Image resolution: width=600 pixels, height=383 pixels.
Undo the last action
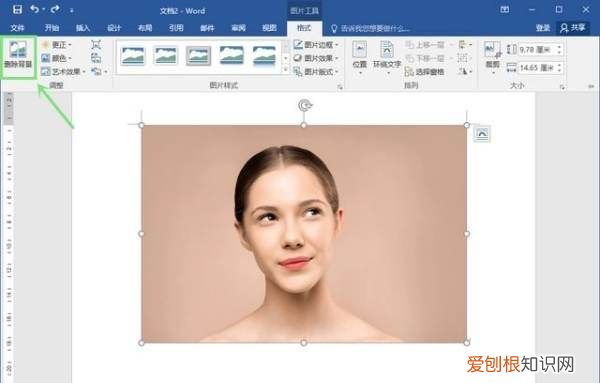[x=34, y=9]
